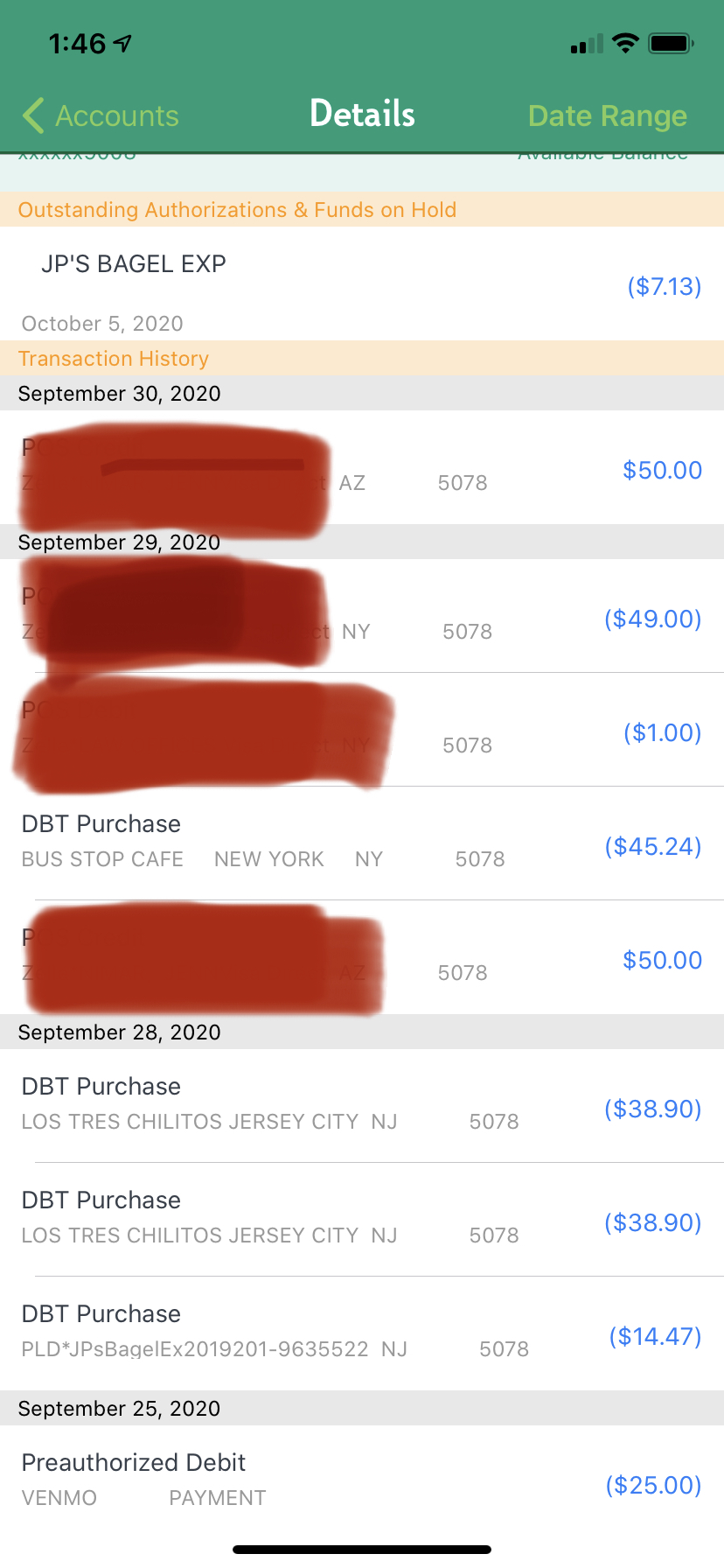Tap the back chevron arrow icon

pos(33,115)
